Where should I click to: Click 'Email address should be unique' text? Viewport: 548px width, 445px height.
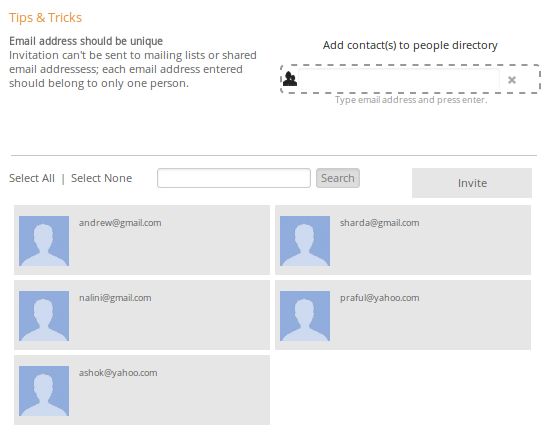[x=86, y=41]
